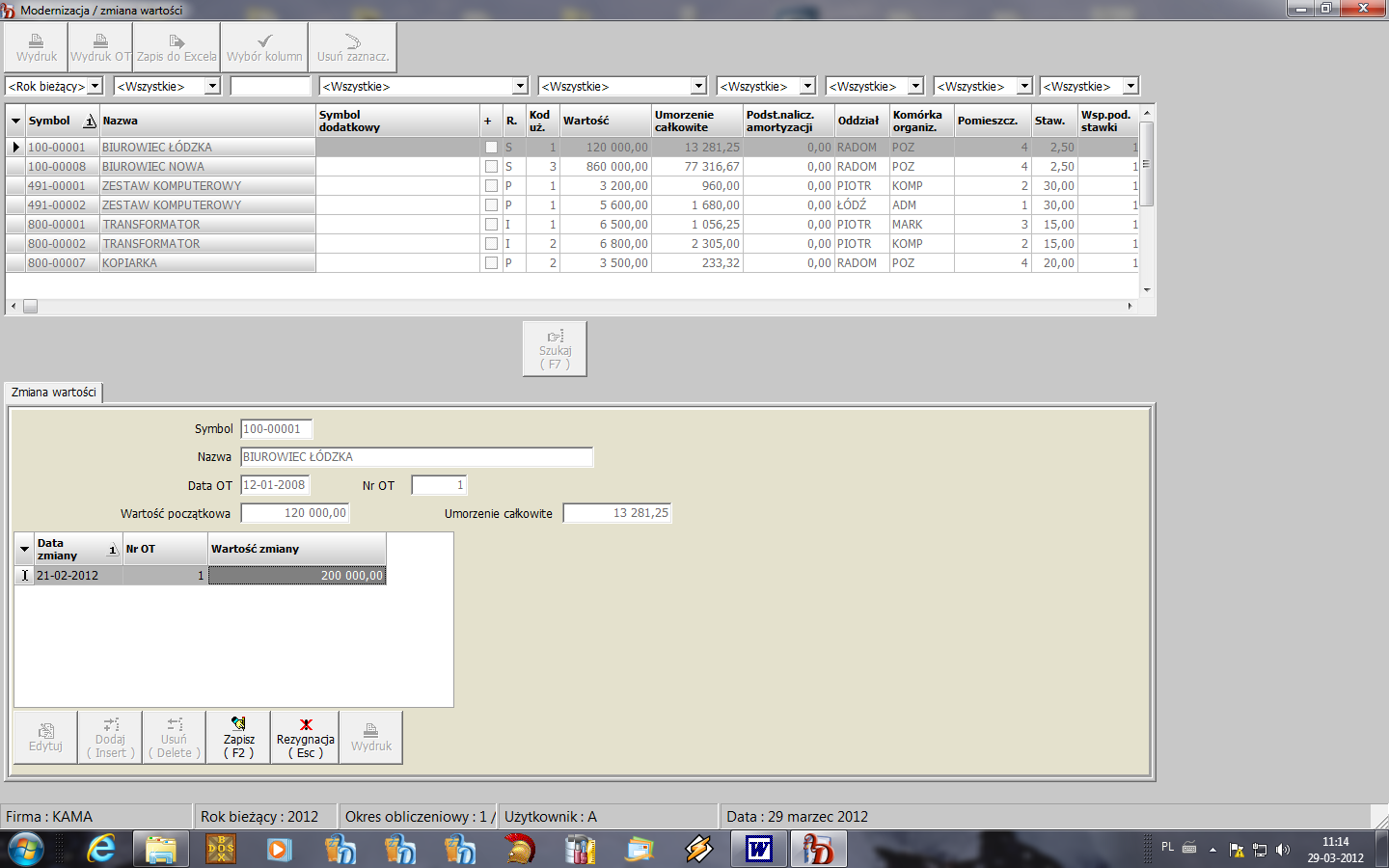Open the helmet icon application on taskbar
The width and height of the screenshot is (1389, 868).
click(520, 850)
